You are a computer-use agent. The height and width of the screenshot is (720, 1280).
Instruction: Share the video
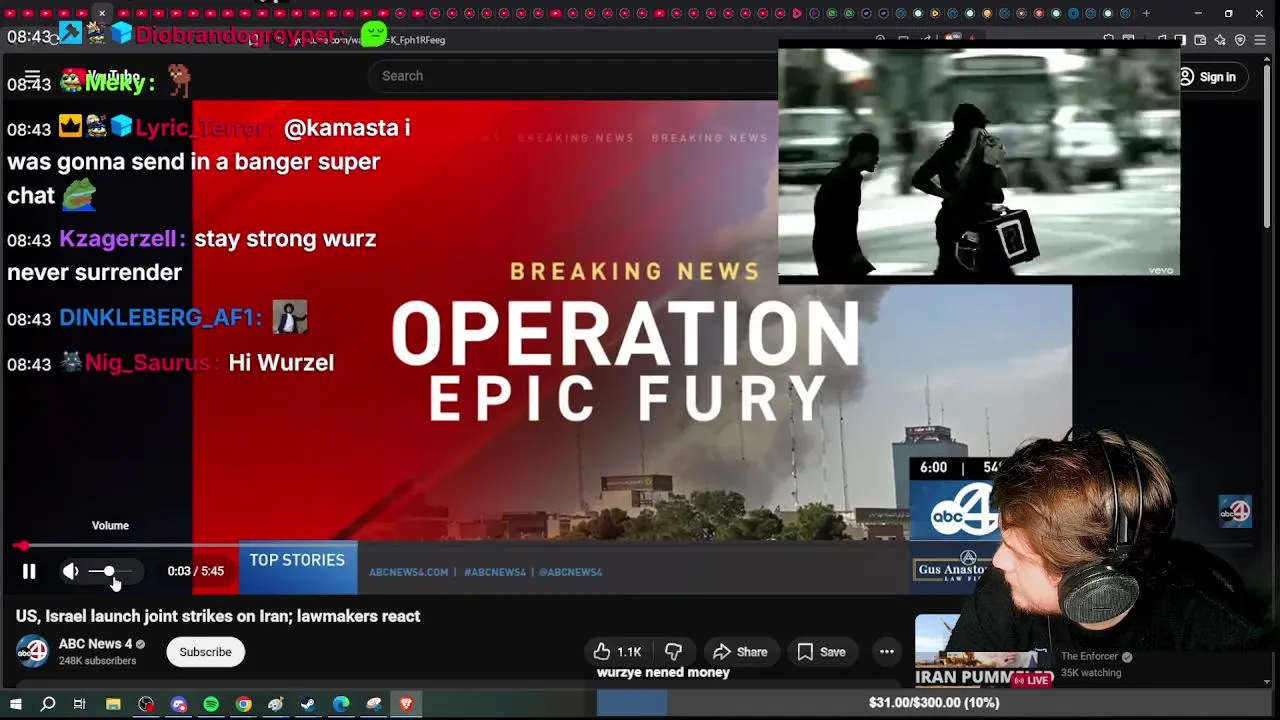click(740, 652)
